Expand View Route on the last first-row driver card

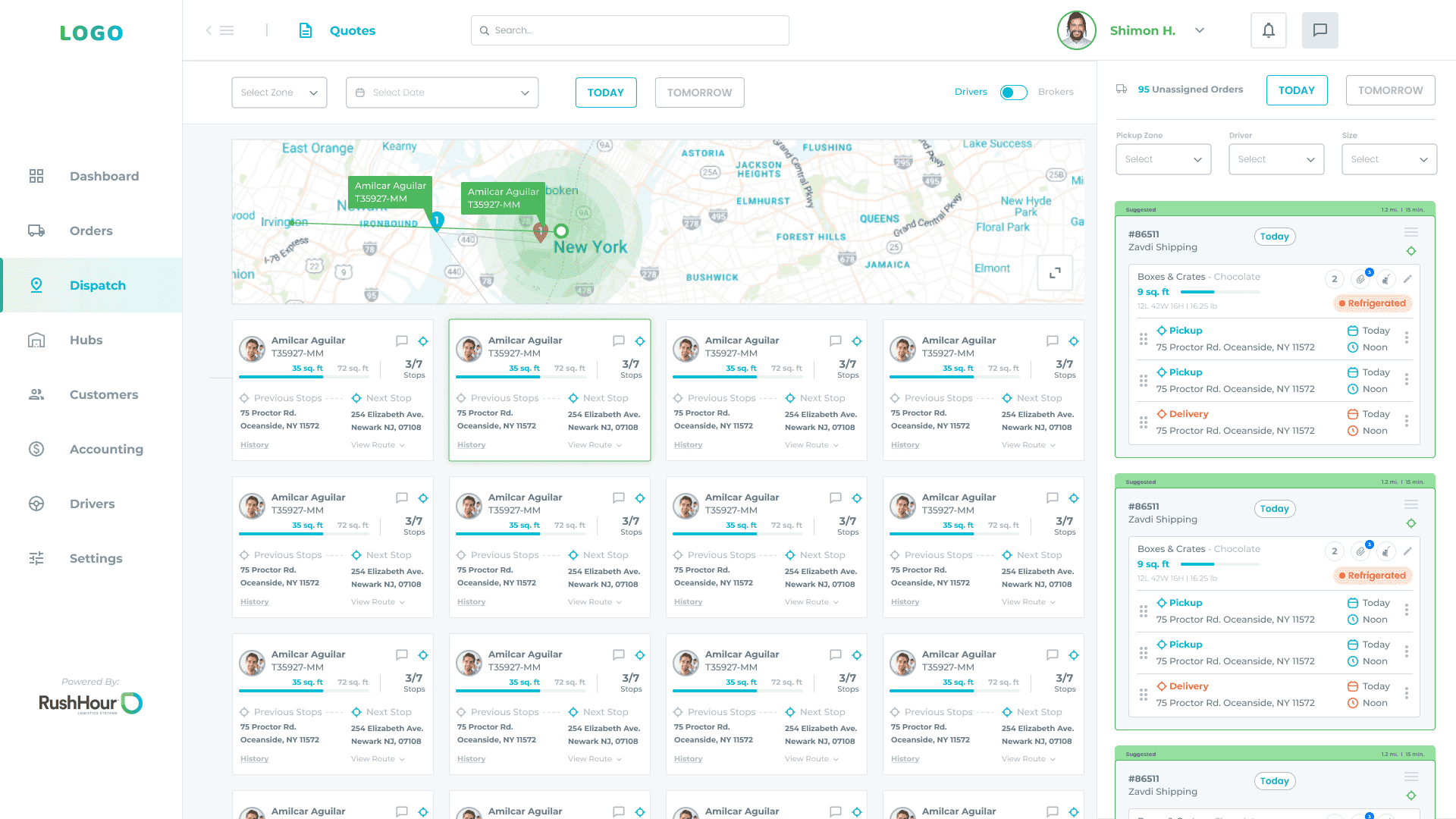click(1028, 445)
